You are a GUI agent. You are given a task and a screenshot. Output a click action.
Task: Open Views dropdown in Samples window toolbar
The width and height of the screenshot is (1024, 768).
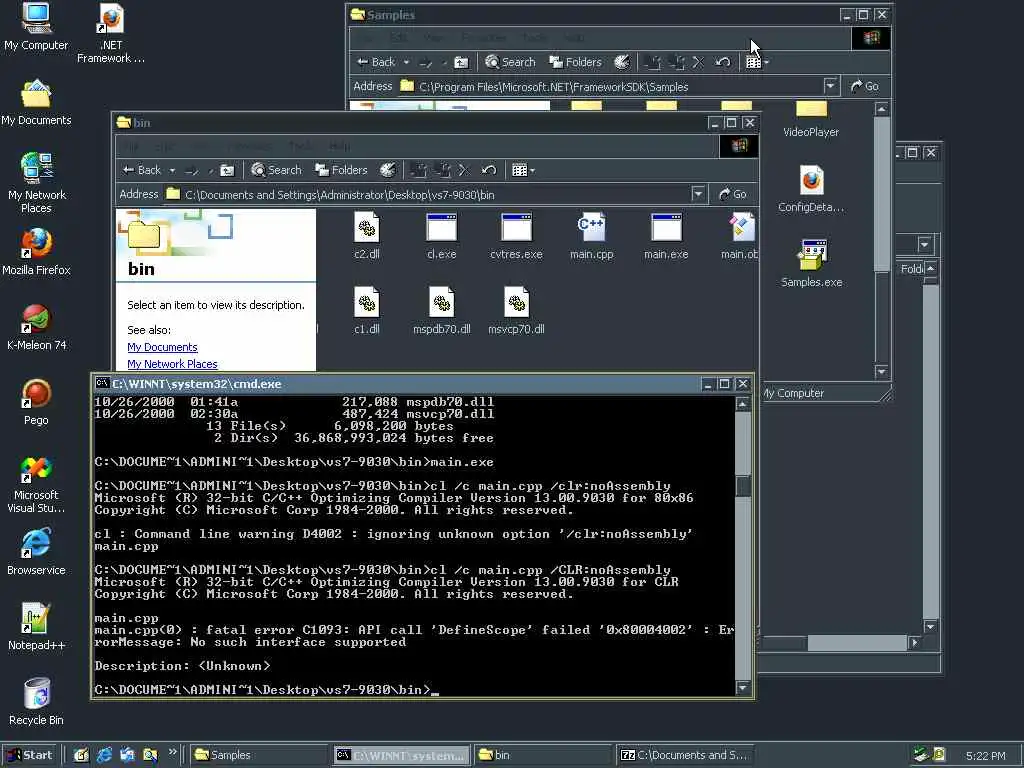[x=757, y=62]
